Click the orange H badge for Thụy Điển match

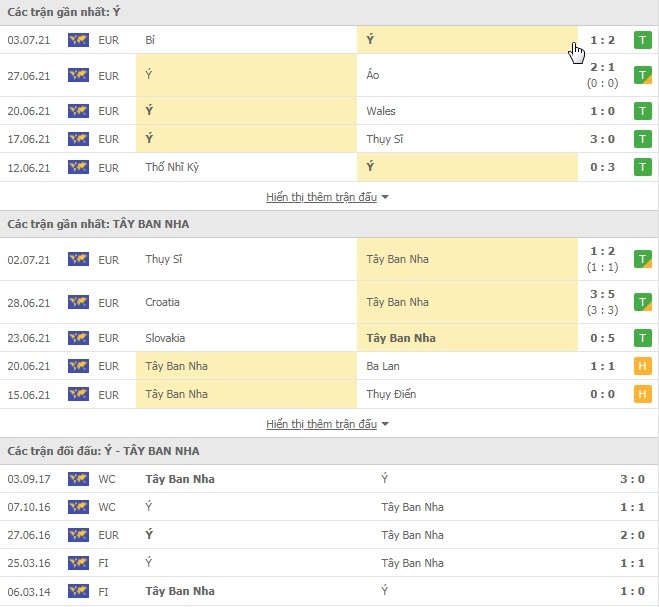tap(643, 394)
